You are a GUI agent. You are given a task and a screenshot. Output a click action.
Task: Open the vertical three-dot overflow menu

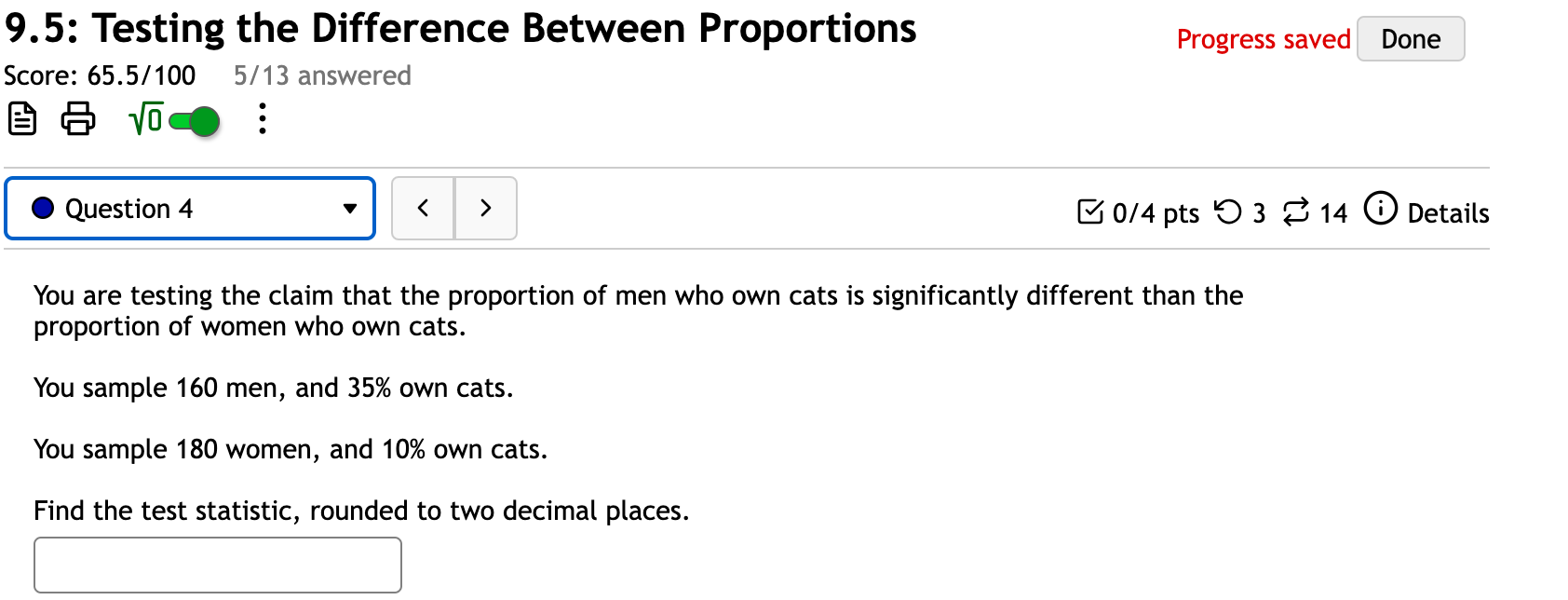click(262, 119)
